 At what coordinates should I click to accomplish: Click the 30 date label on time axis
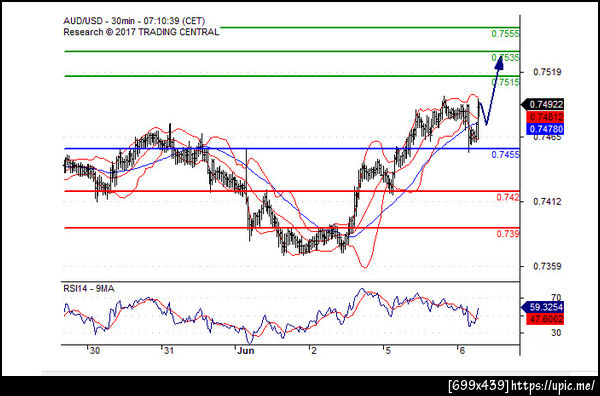(95, 351)
